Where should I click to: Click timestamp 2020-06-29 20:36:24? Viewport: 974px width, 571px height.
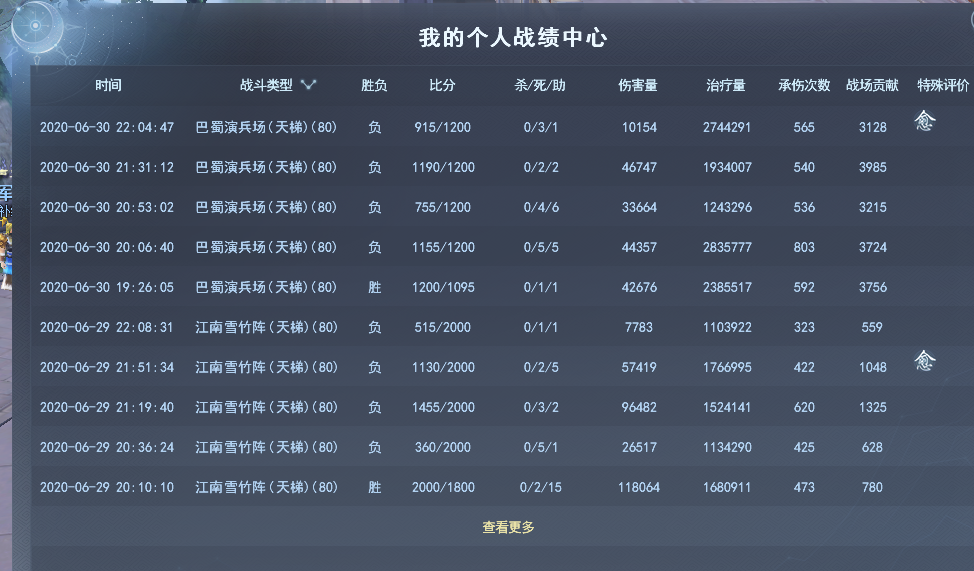(107, 447)
